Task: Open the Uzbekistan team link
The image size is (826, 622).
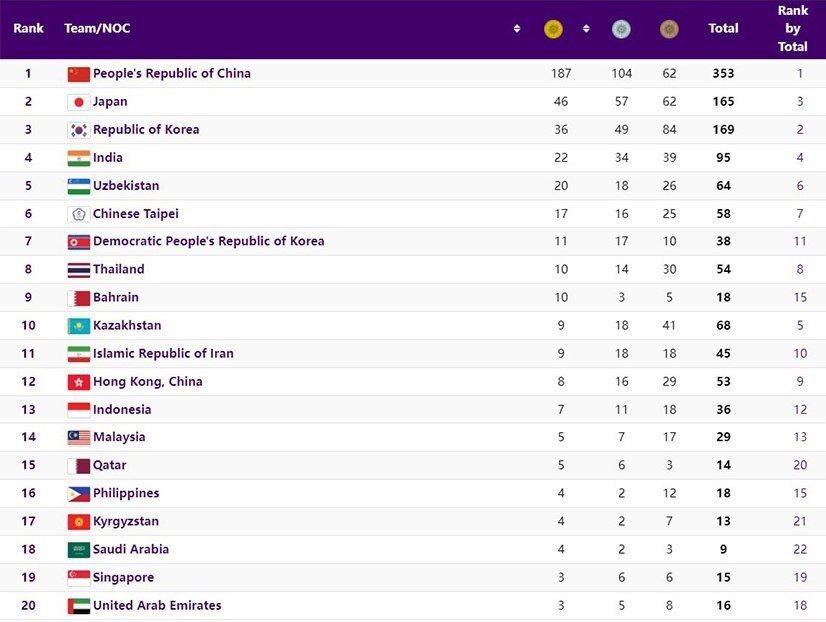Action: (126, 186)
